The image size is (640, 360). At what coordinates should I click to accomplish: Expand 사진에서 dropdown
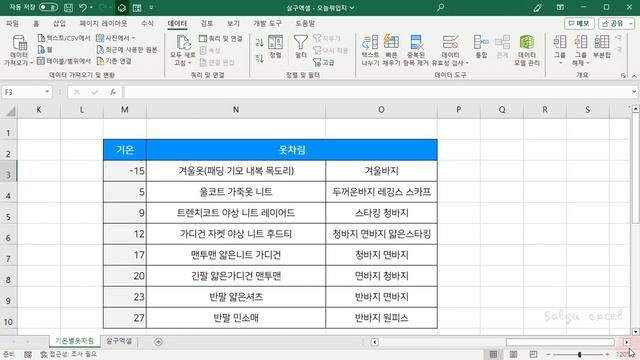[x=133, y=38]
